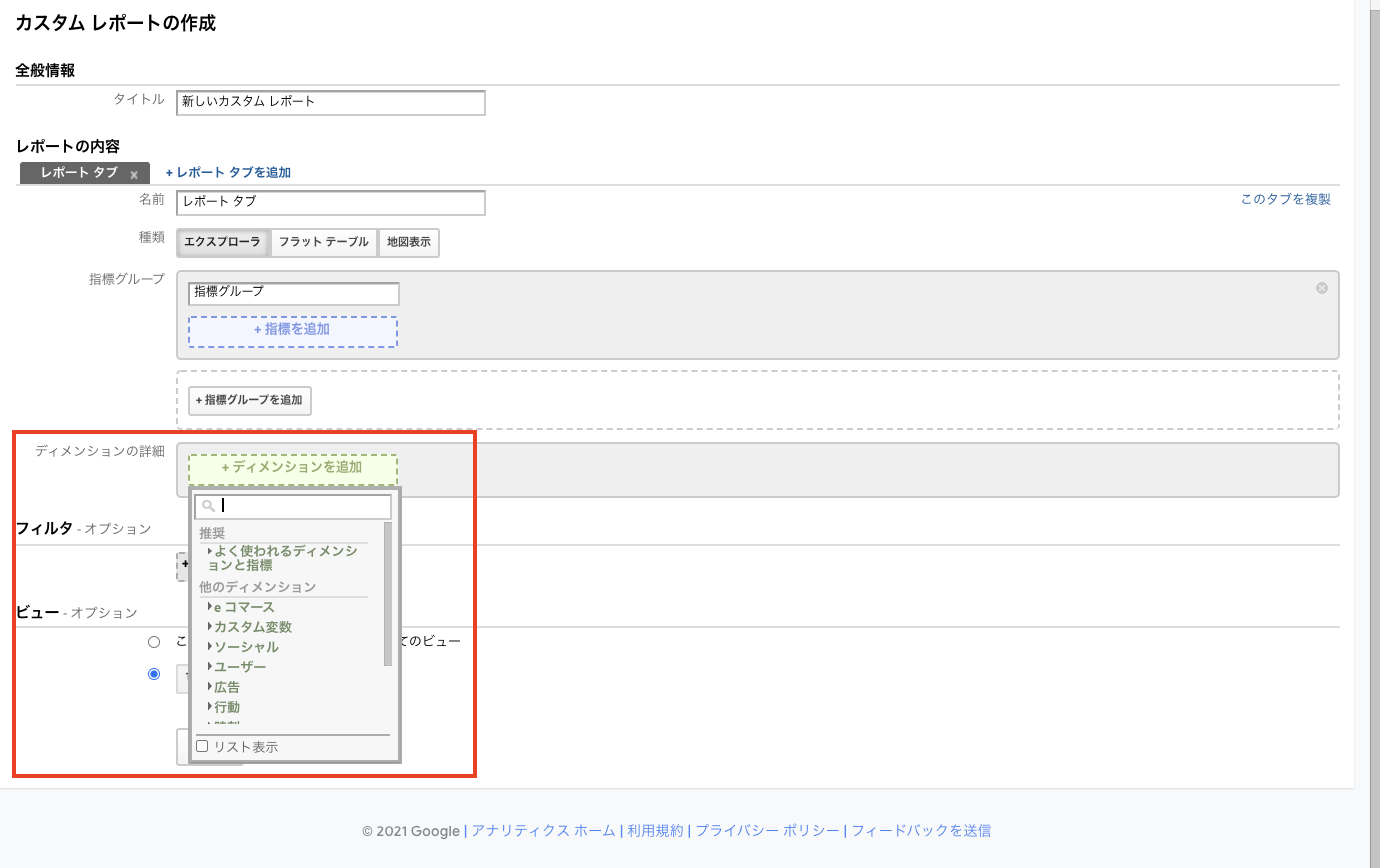The width and height of the screenshot is (1380, 868).
Task: Enable the リスト表示 checkbox
Action: click(x=202, y=746)
